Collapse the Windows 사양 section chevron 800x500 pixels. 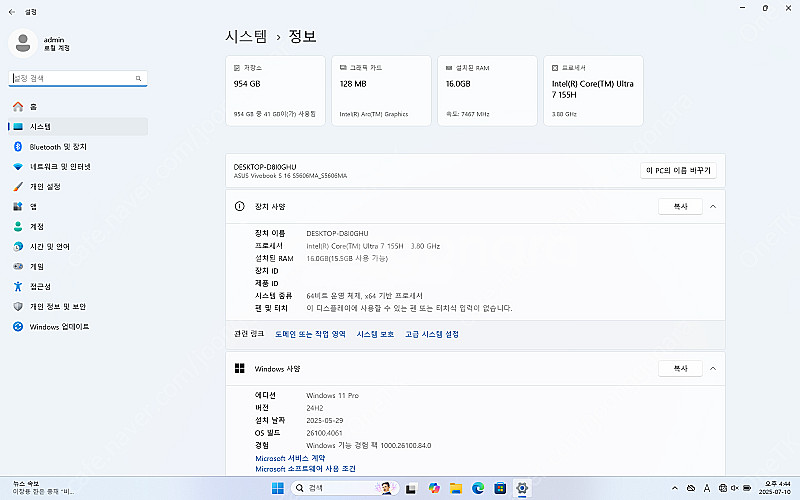coord(713,368)
